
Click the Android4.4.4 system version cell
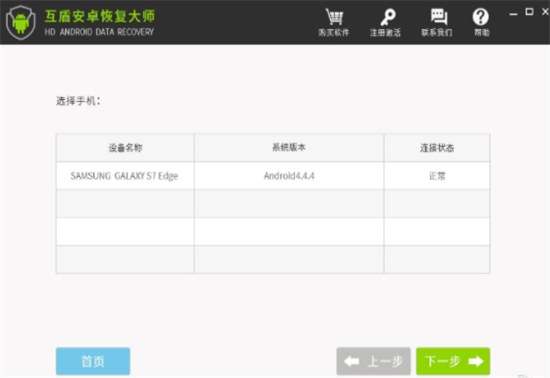289,176
